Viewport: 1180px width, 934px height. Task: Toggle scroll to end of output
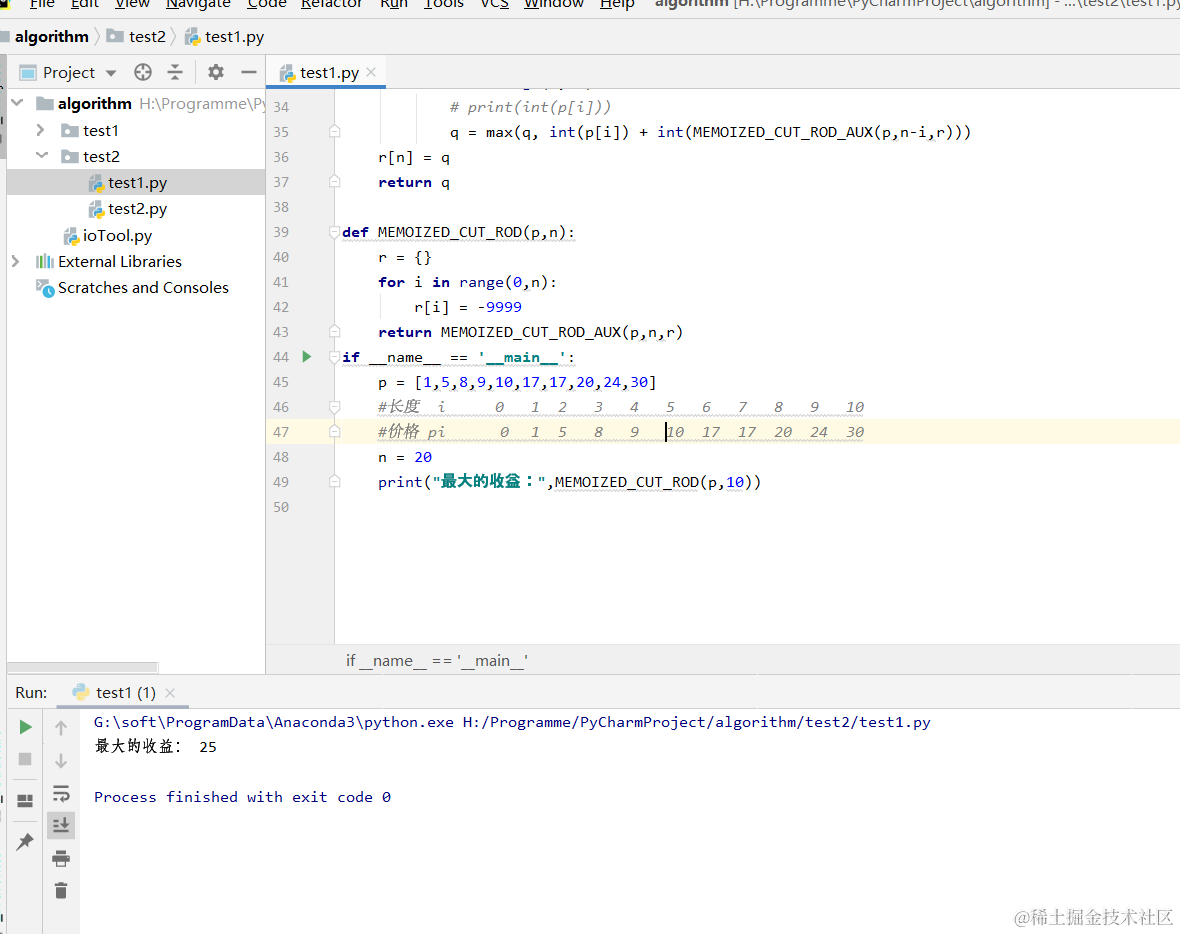[x=61, y=826]
